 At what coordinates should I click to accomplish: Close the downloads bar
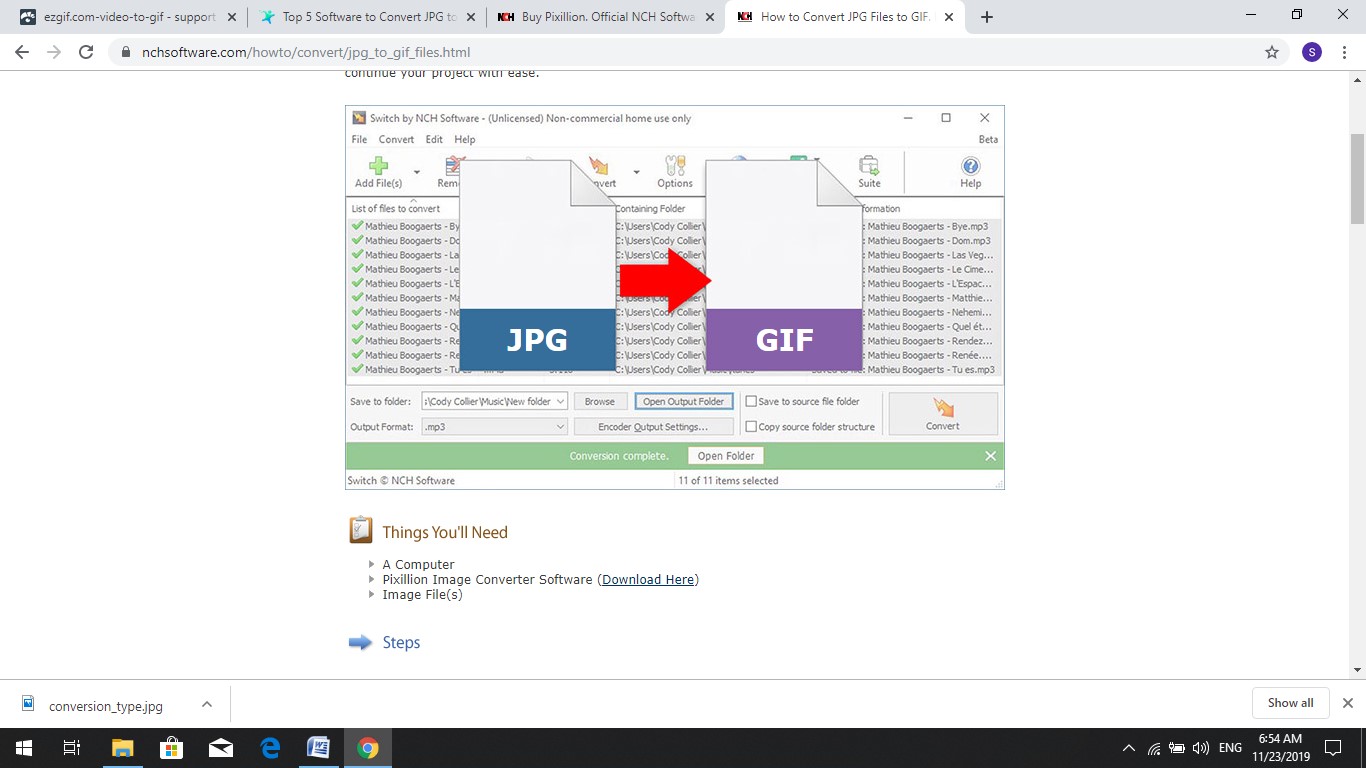pyautogui.click(x=1347, y=703)
